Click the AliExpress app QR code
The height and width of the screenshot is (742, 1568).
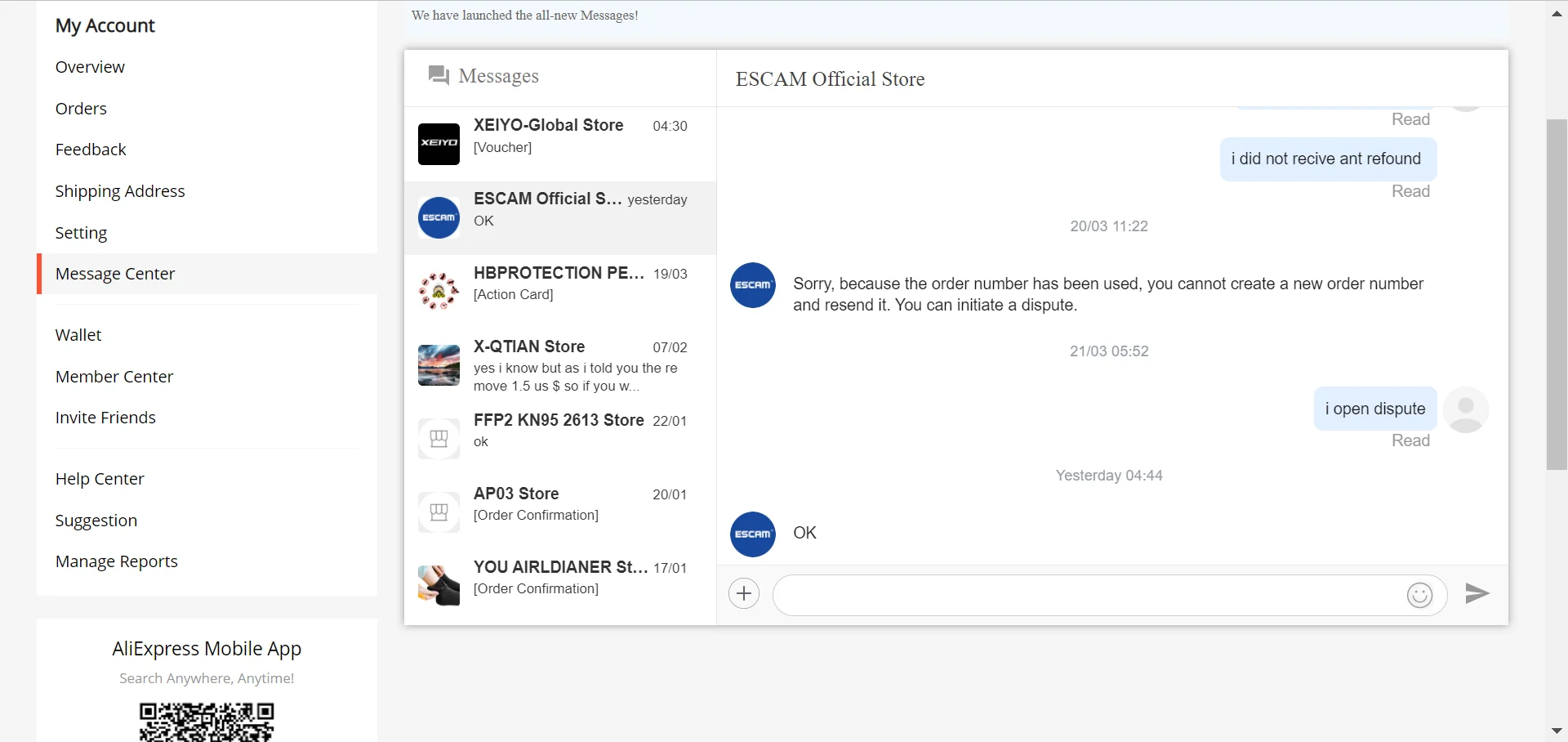[207, 722]
